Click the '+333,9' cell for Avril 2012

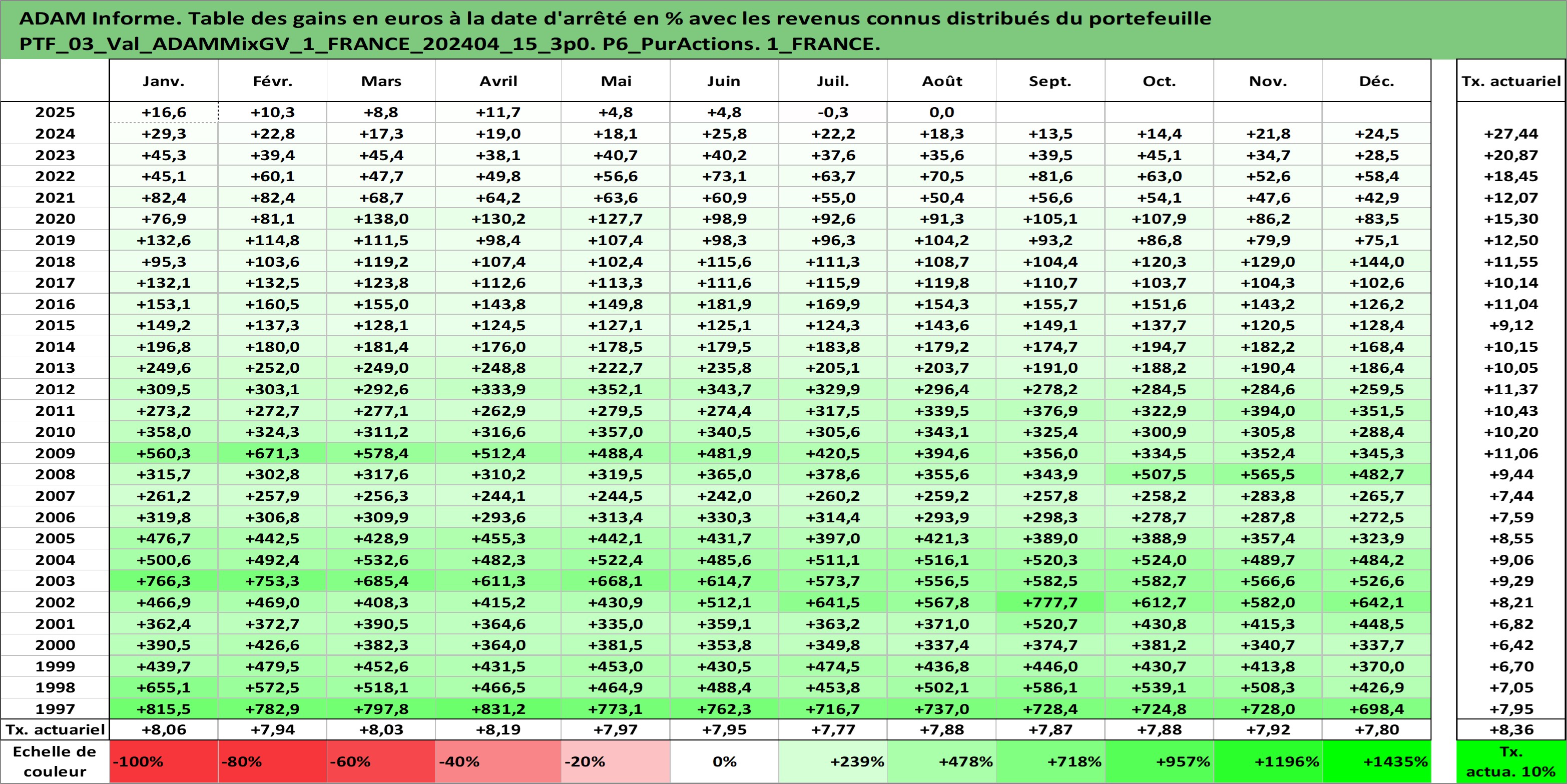click(498, 389)
